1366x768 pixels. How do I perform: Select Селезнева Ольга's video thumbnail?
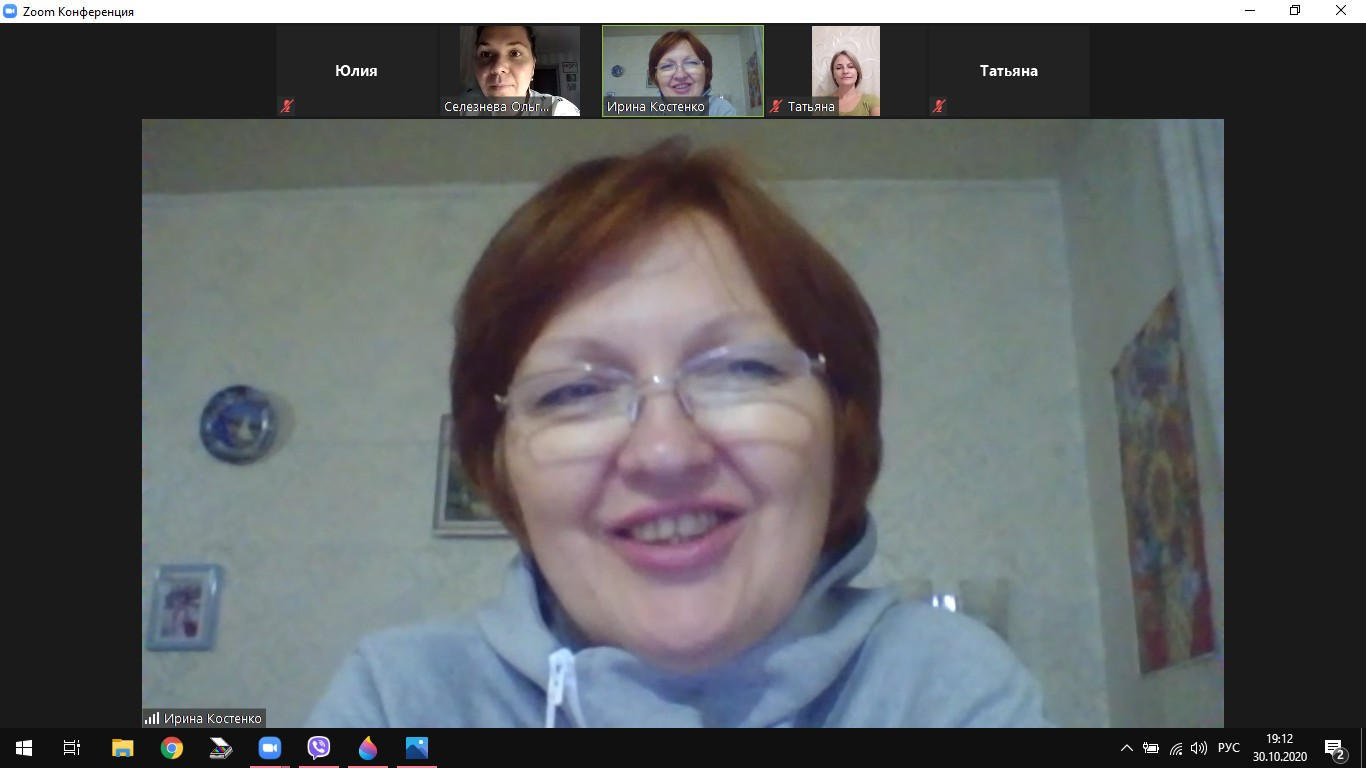click(520, 71)
